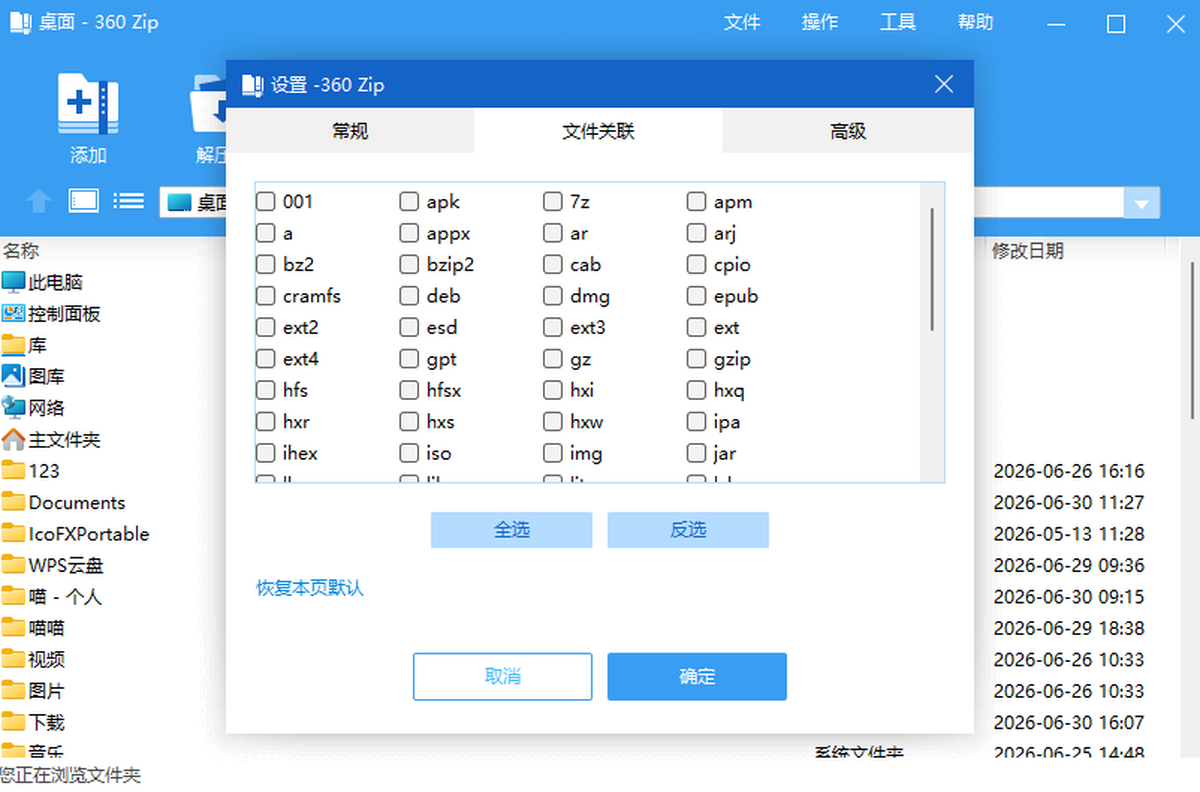1200x792 pixels.
Task: Open the 常规 tab
Action: pyautogui.click(x=350, y=131)
